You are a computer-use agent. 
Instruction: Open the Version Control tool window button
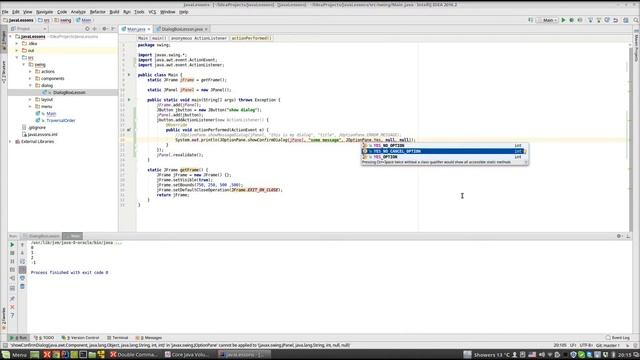point(80,338)
